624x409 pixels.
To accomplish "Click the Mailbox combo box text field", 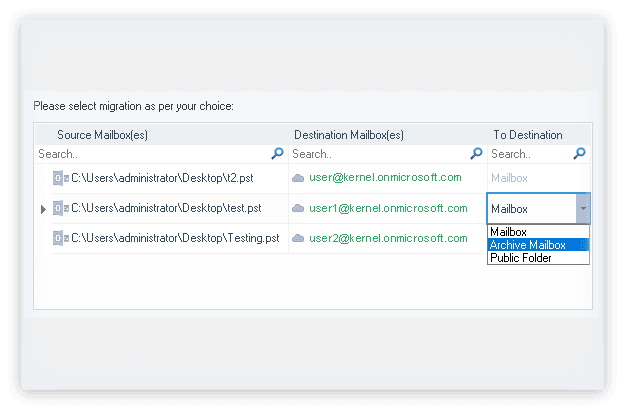I will (530, 209).
